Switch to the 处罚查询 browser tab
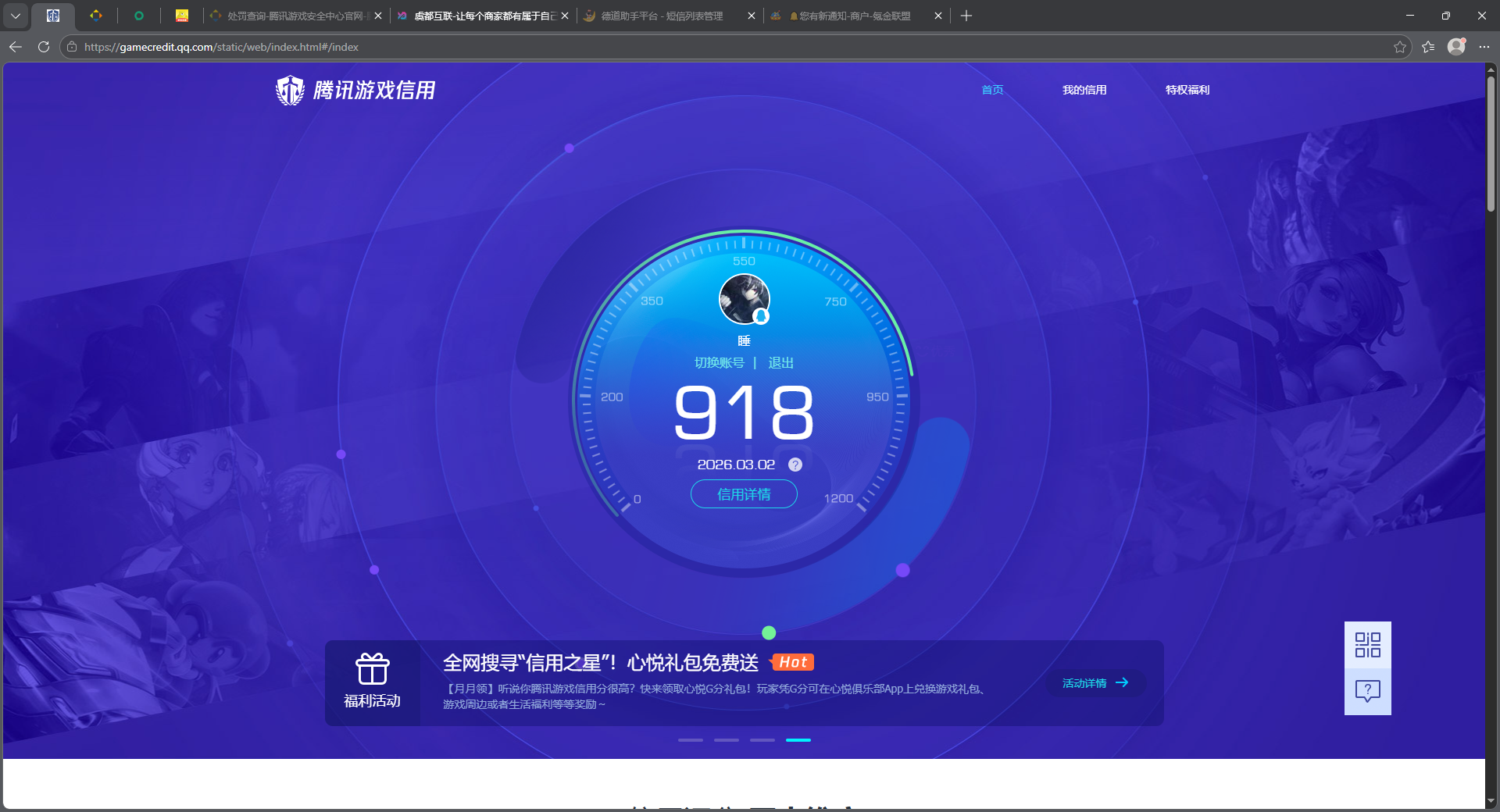The image size is (1500, 812). 295,16
